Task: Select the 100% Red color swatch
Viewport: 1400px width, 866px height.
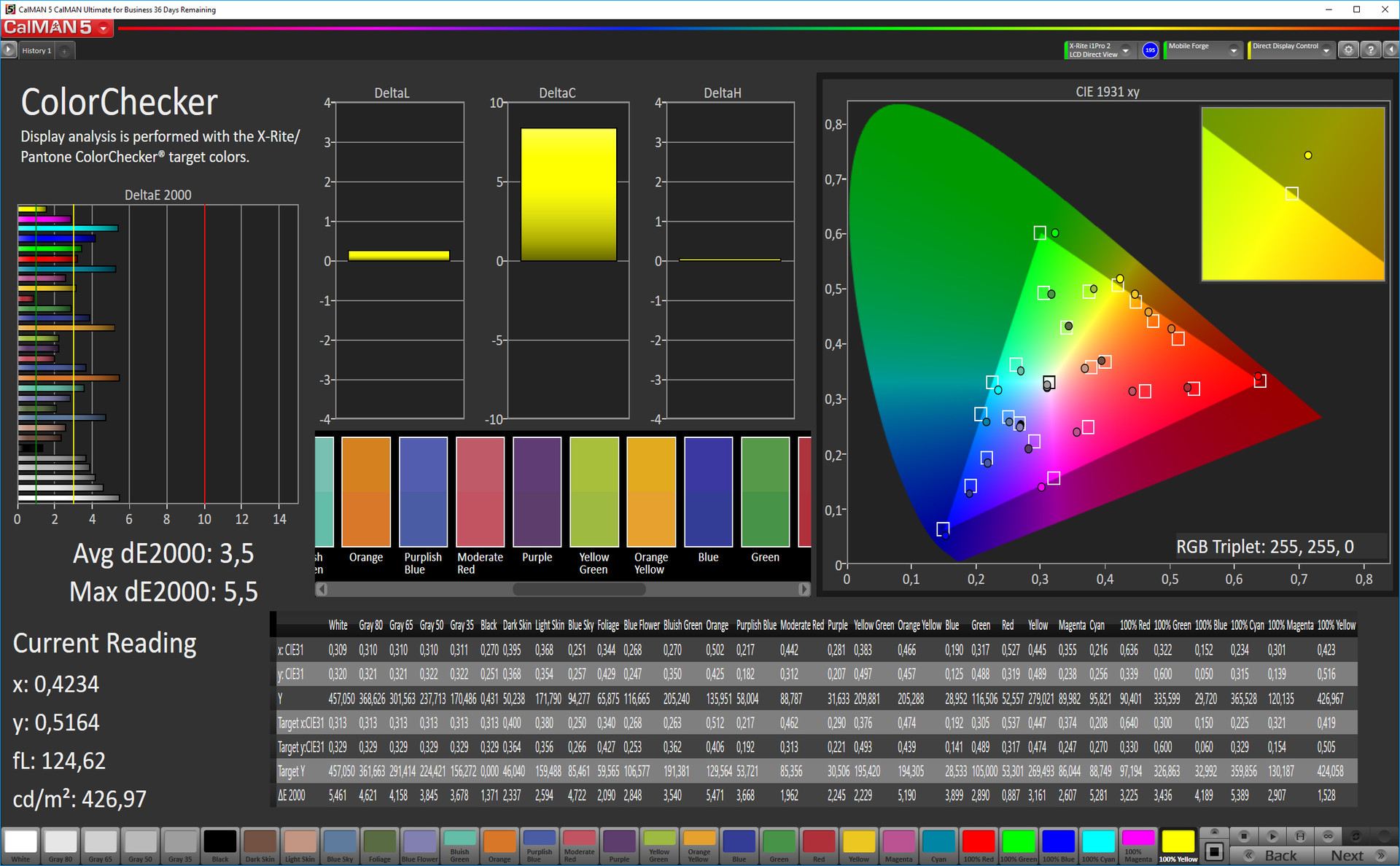Action: [978, 846]
